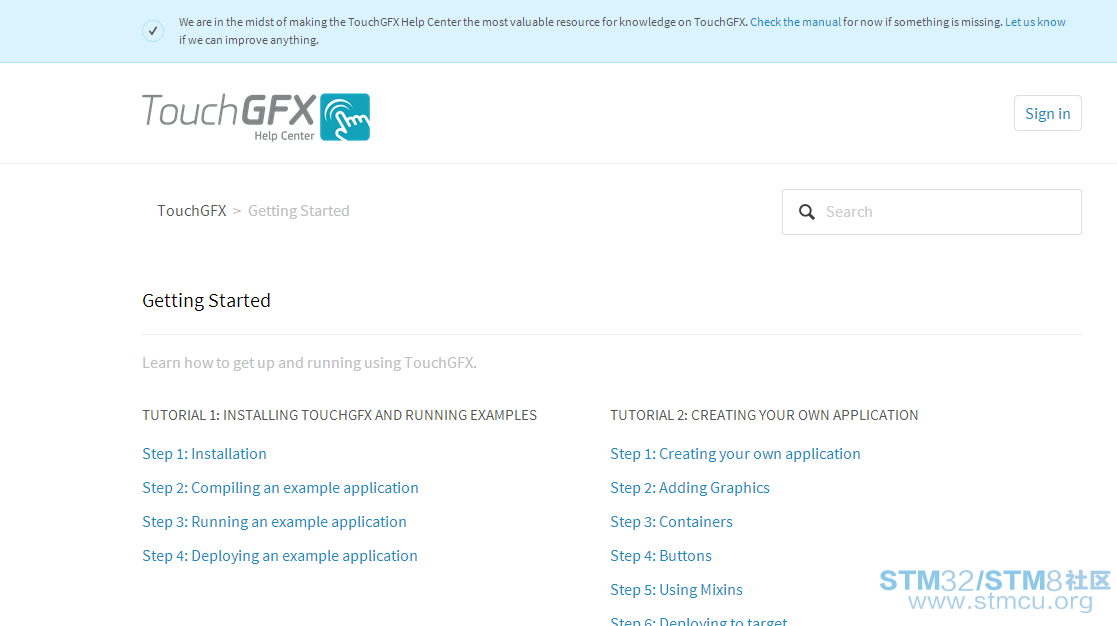Click the magnifying glass search icon
This screenshot has width=1117, height=626.
pyautogui.click(x=806, y=212)
